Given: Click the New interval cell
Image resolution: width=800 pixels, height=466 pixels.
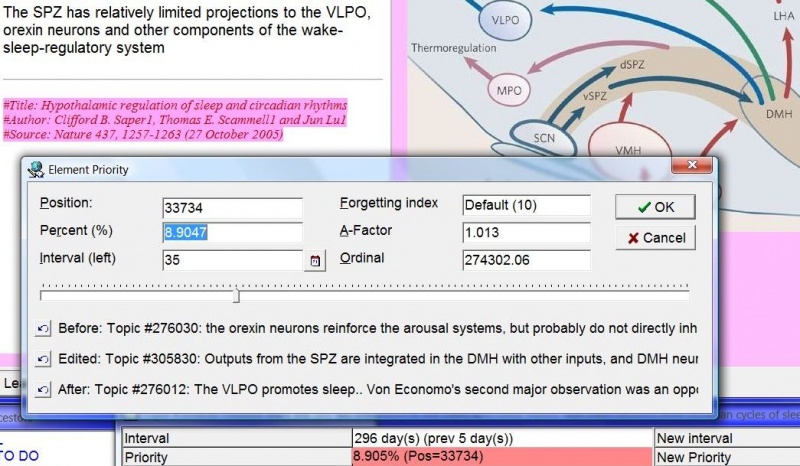Looking at the screenshot, I should tap(727, 438).
